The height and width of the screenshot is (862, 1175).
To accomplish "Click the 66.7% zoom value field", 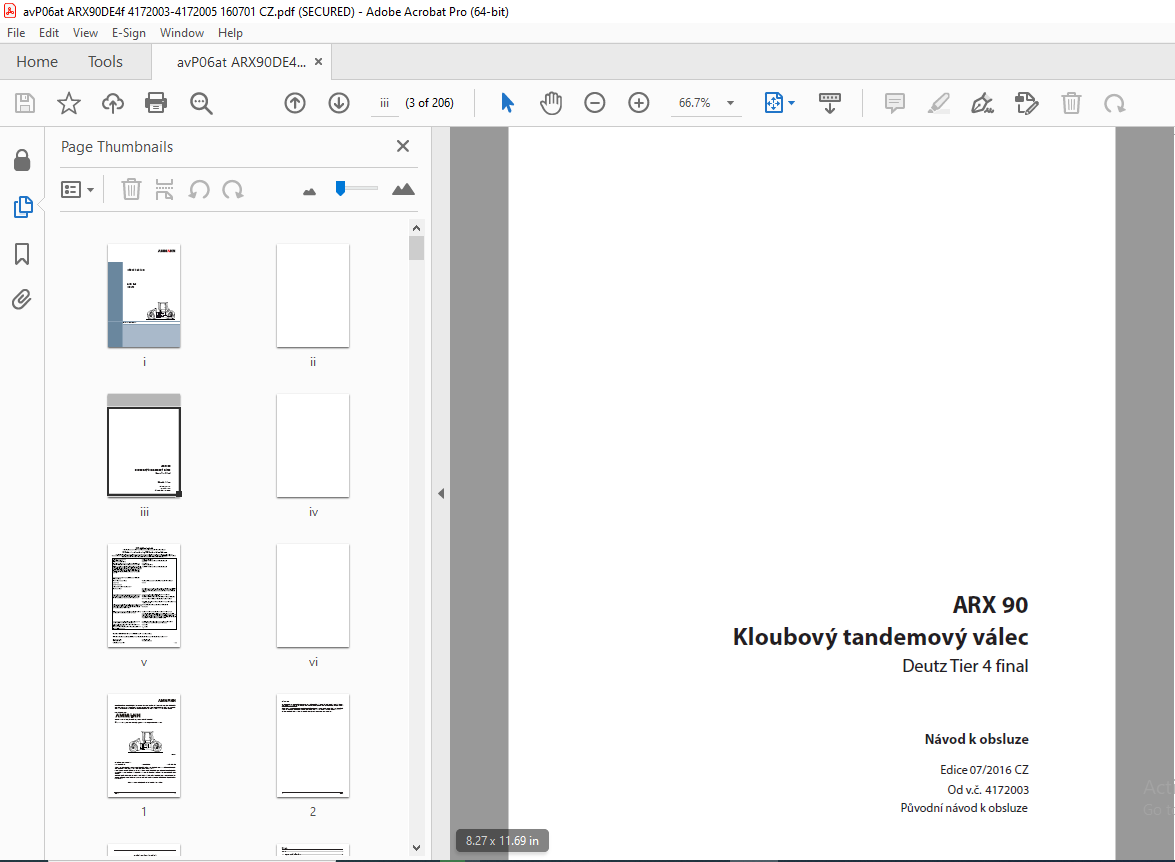I will coord(695,103).
